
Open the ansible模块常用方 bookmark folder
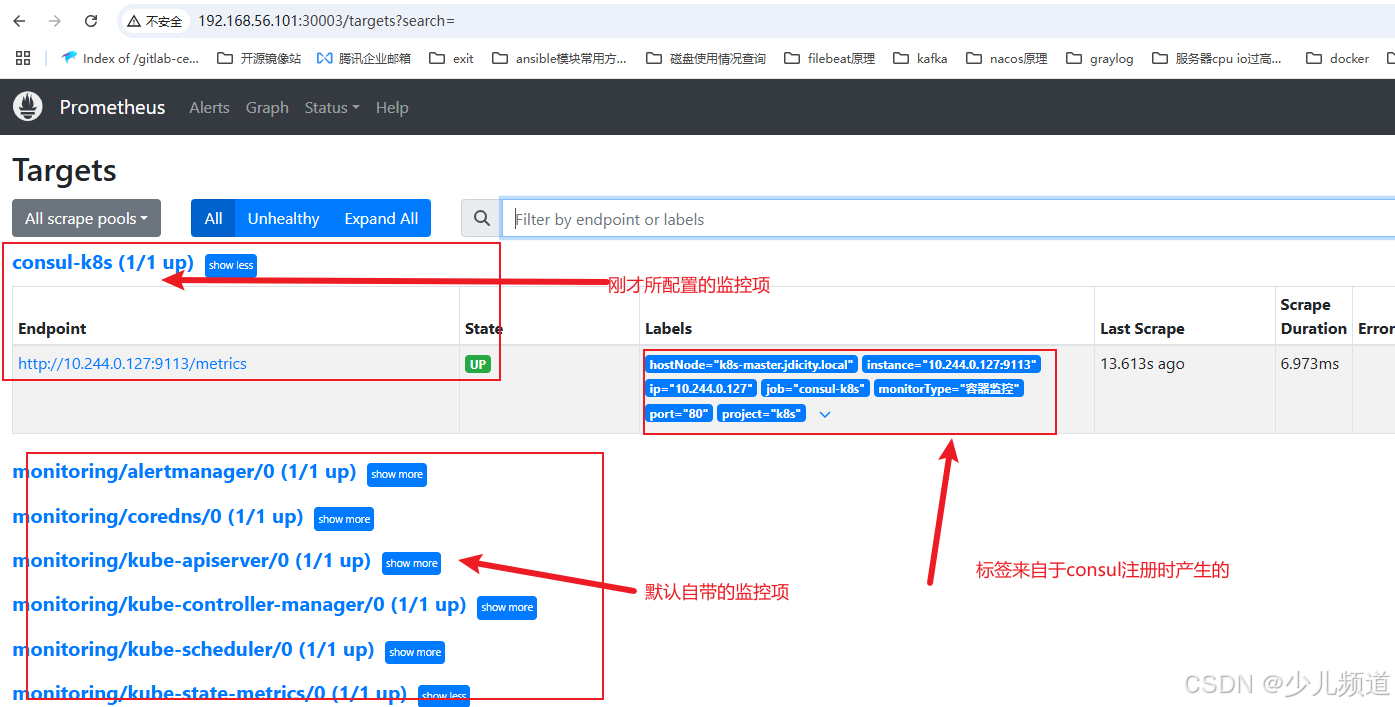click(559, 58)
